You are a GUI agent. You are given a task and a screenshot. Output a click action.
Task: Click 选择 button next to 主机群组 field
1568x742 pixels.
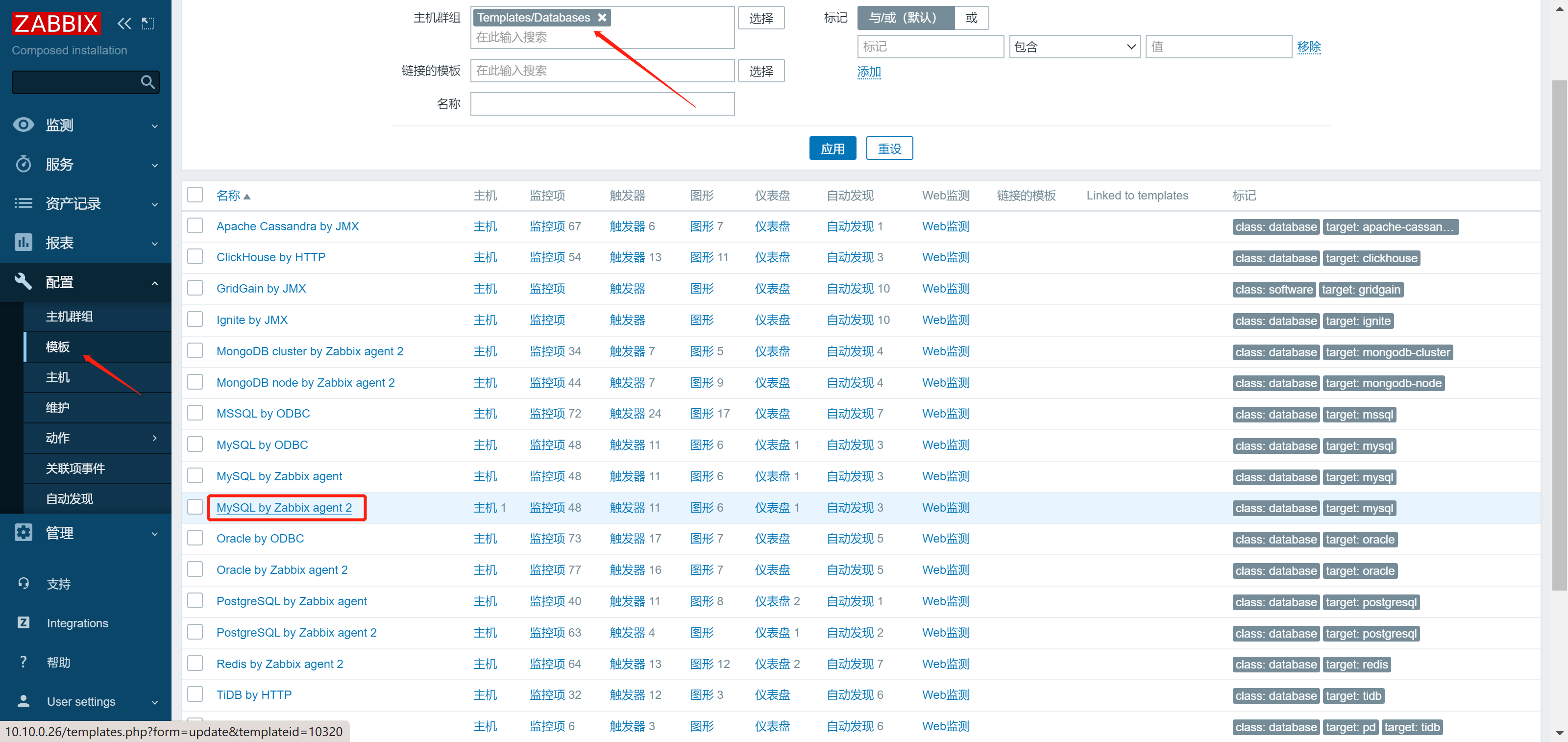click(x=761, y=18)
